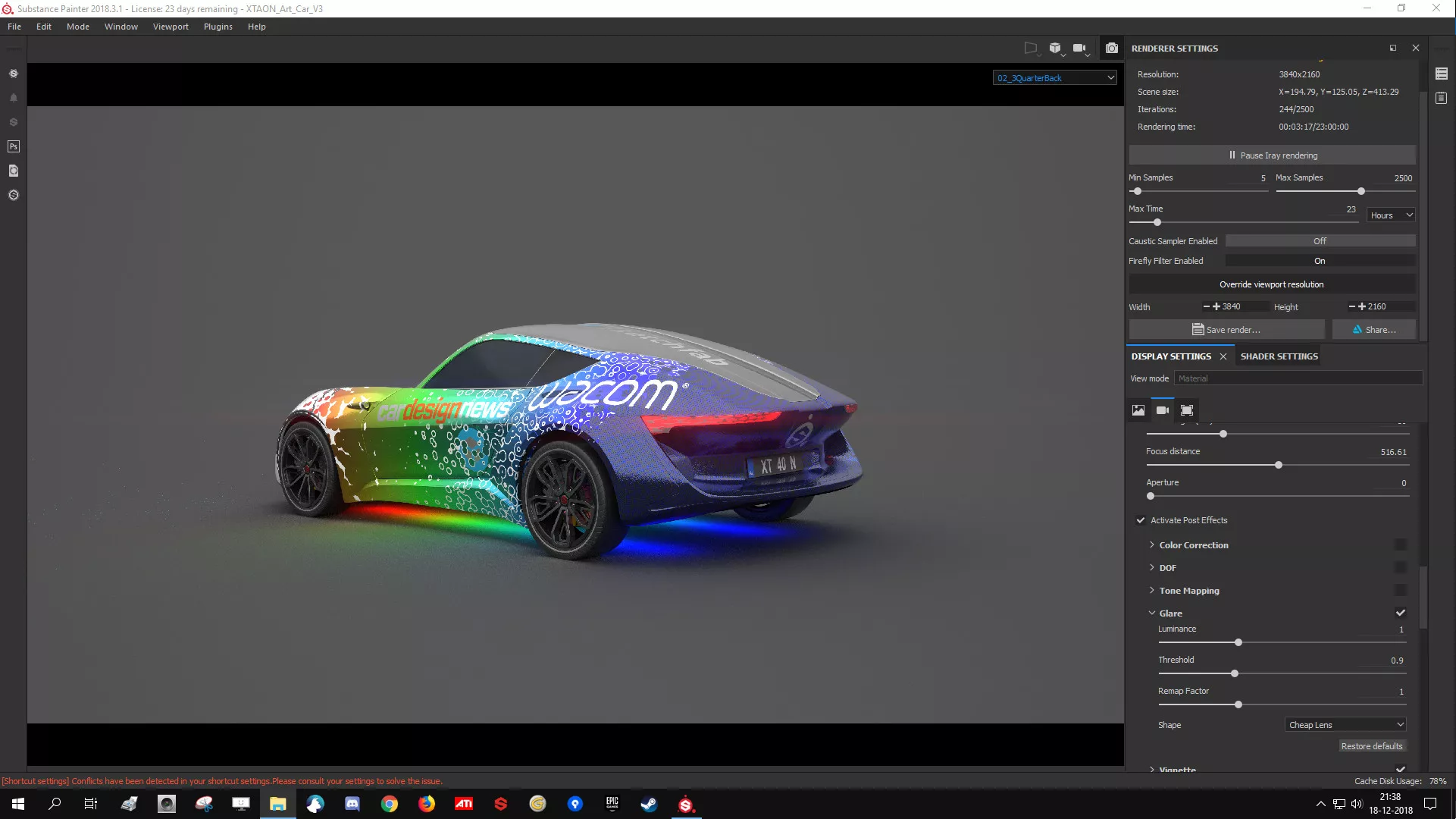Click the notification bell icon in left sidebar
The height and width of the screenshot is (819, 1456).
coord(14,98)
